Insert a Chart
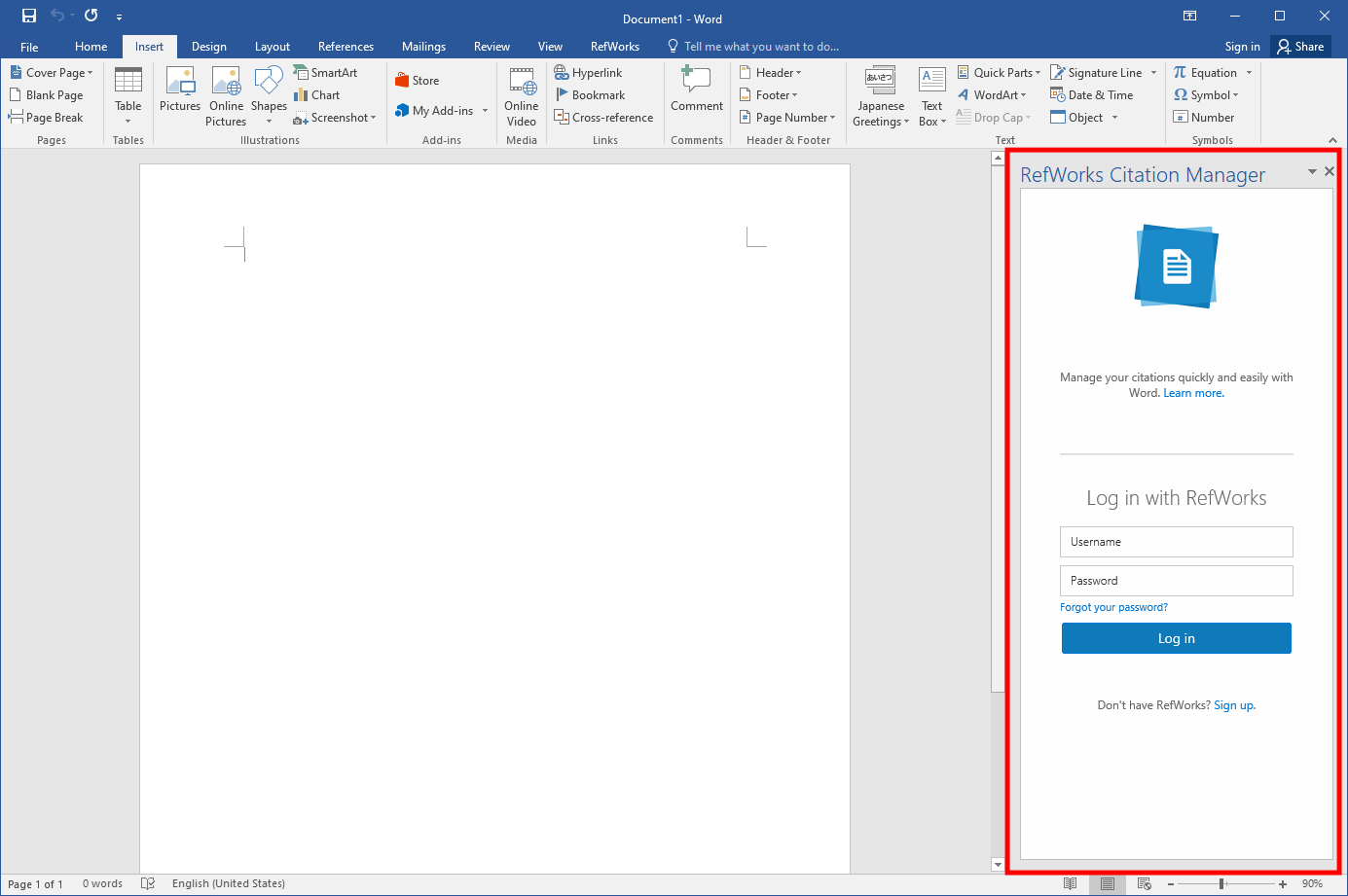Screen dimensions: 1348x896 tap(316, 95)
